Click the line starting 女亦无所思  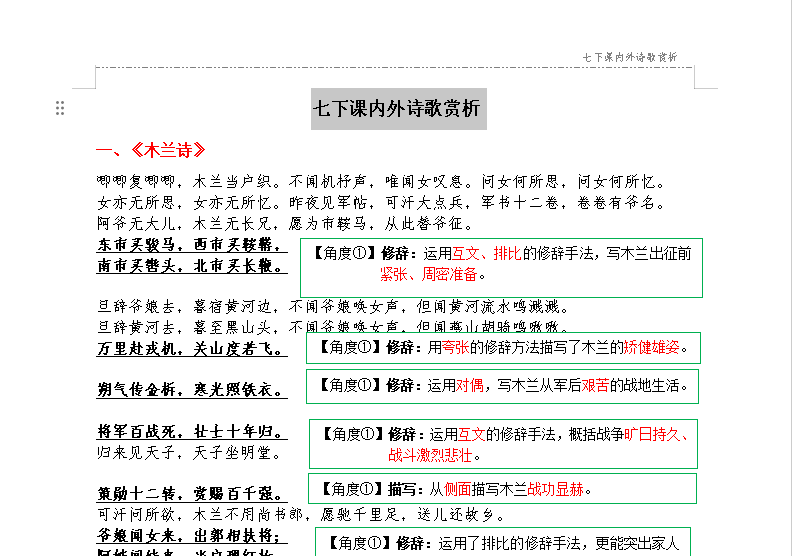pos(382,203)
